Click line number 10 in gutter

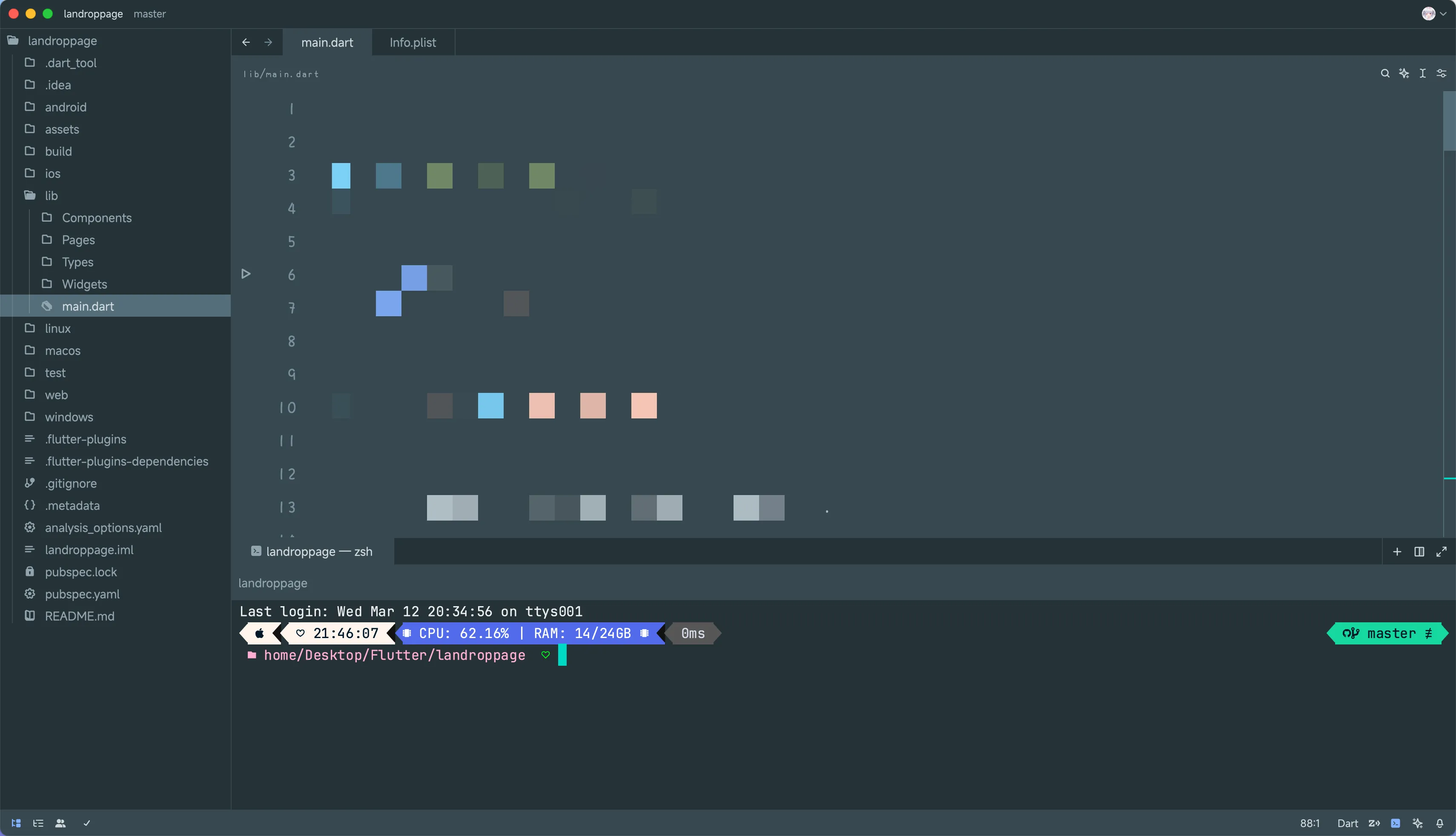(288, 407)
